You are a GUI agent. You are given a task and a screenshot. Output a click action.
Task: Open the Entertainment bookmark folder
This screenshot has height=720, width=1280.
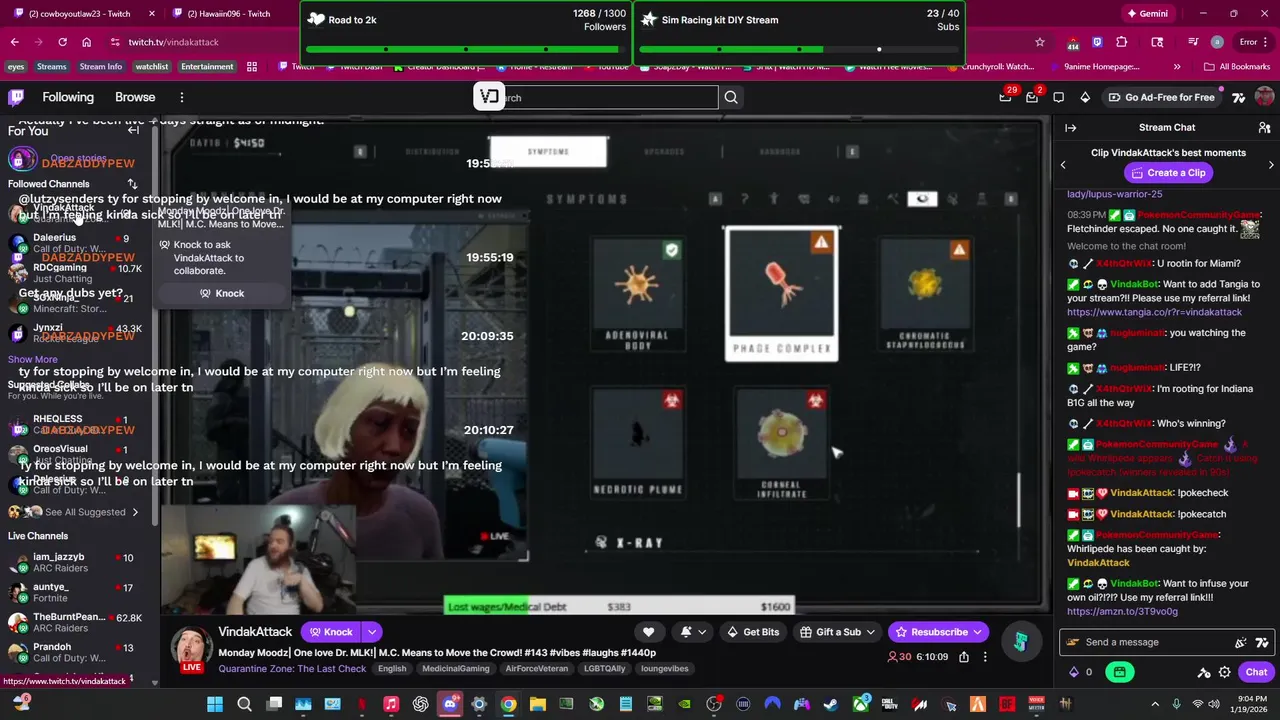[x=207, y=67]
